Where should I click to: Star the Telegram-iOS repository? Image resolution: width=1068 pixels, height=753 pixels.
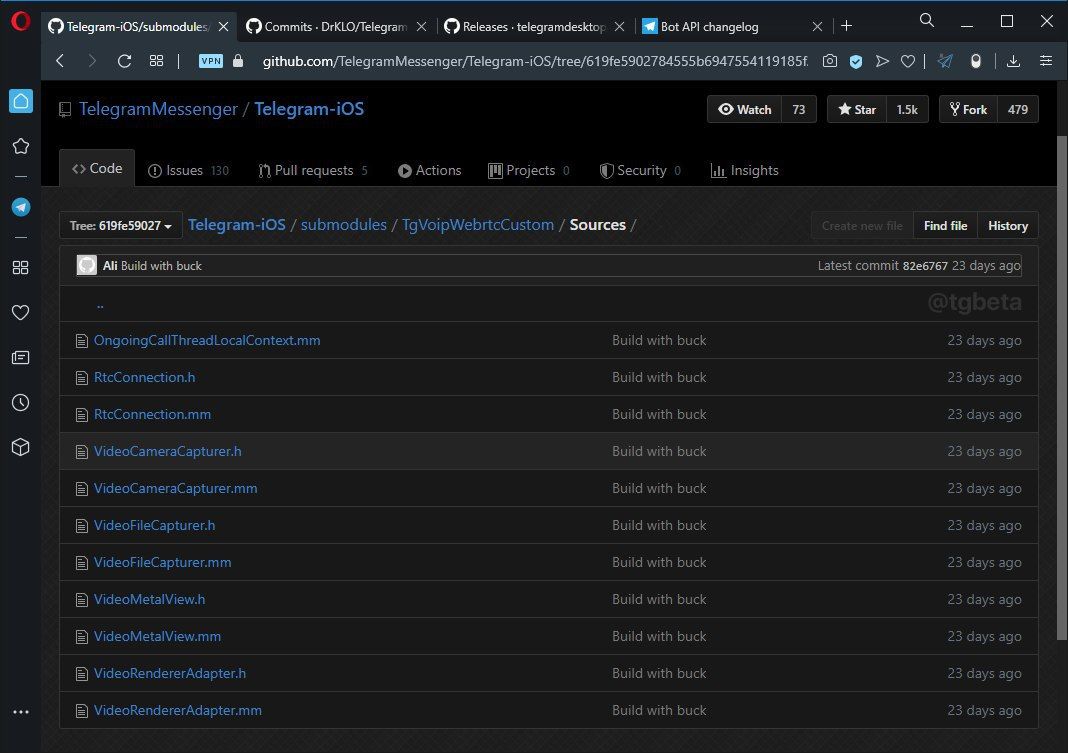pyautogui.click(x=857, y=109)
